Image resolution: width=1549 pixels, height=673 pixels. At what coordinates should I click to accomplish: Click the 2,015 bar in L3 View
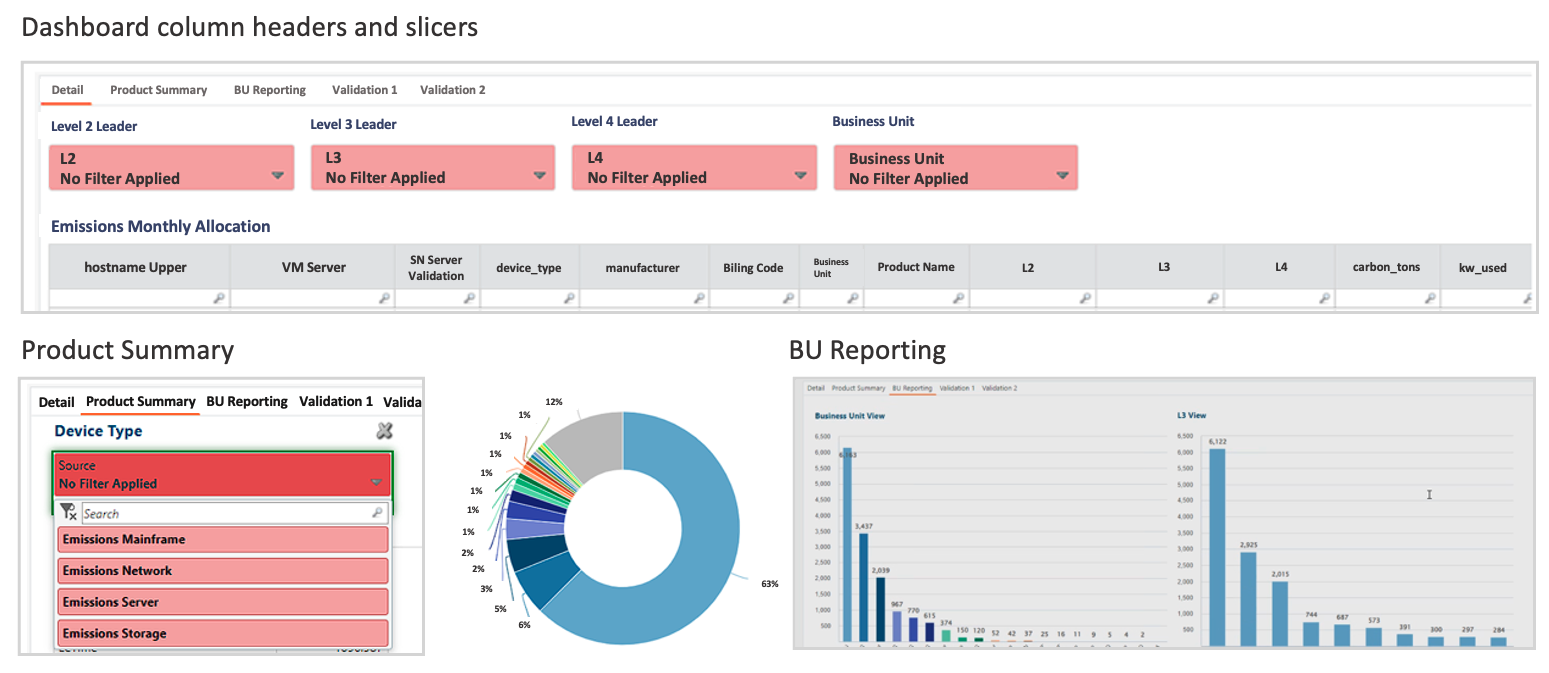[x=1280, y=612]
